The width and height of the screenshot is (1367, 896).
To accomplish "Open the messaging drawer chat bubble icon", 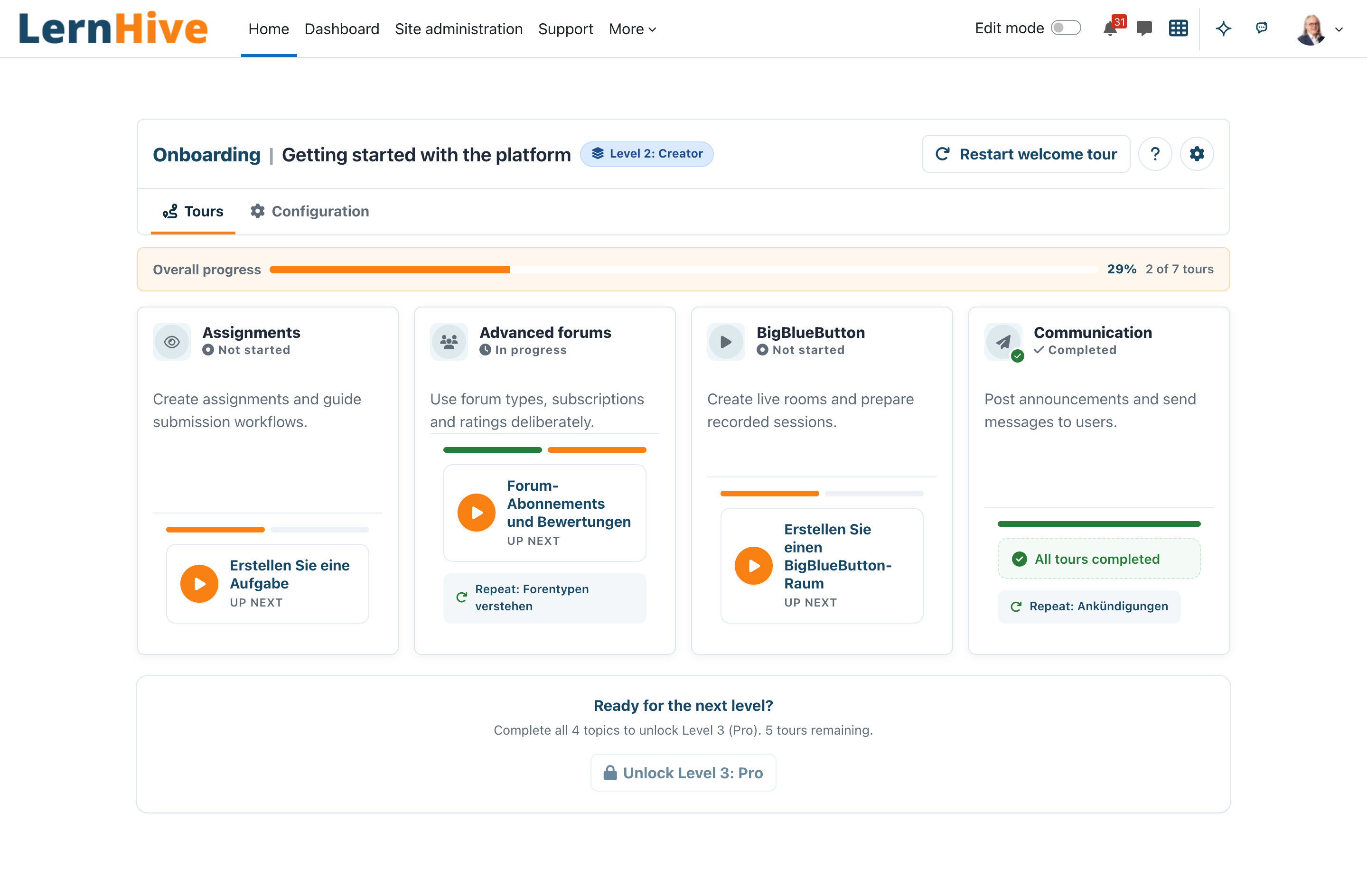I will pos(1144,28).
